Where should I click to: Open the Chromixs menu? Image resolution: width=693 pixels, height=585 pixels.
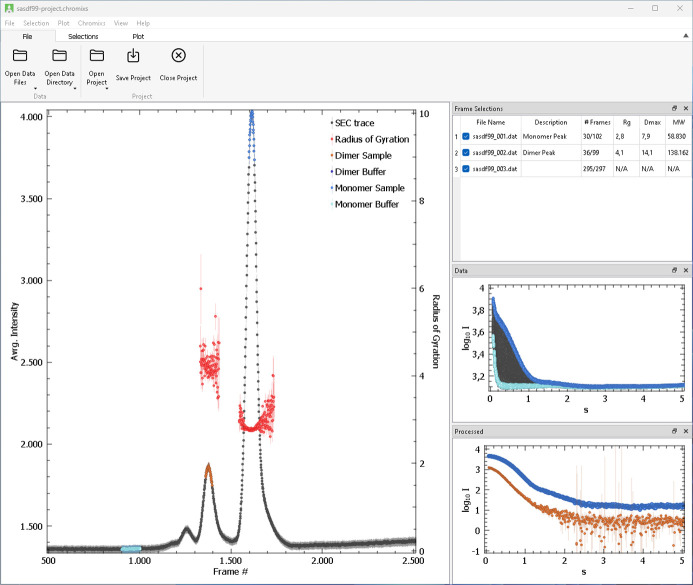pyautogui.click(x=91, y=22)
